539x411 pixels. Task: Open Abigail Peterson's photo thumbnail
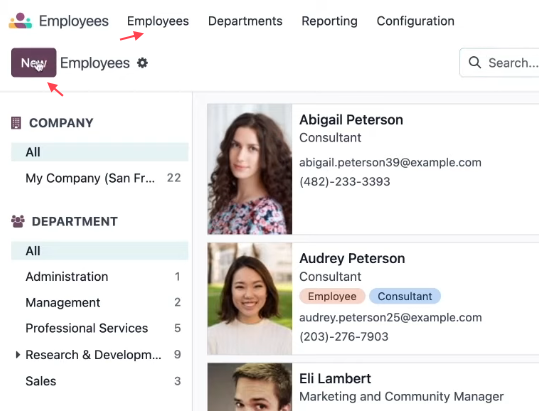pos(250,169)
